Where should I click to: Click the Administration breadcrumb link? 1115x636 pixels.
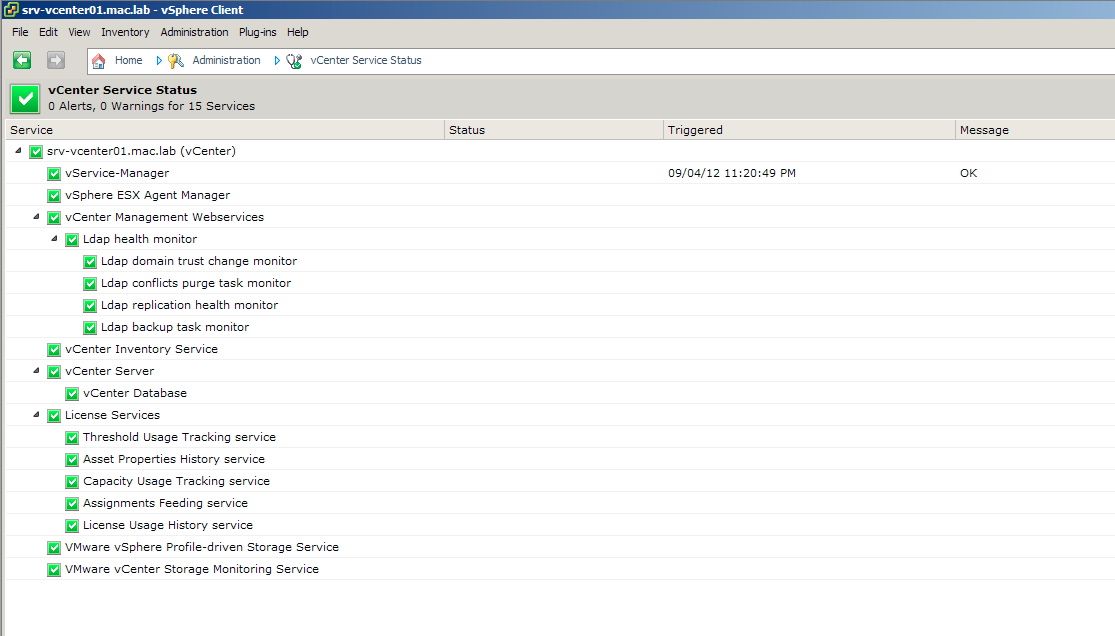pos(226,60)
